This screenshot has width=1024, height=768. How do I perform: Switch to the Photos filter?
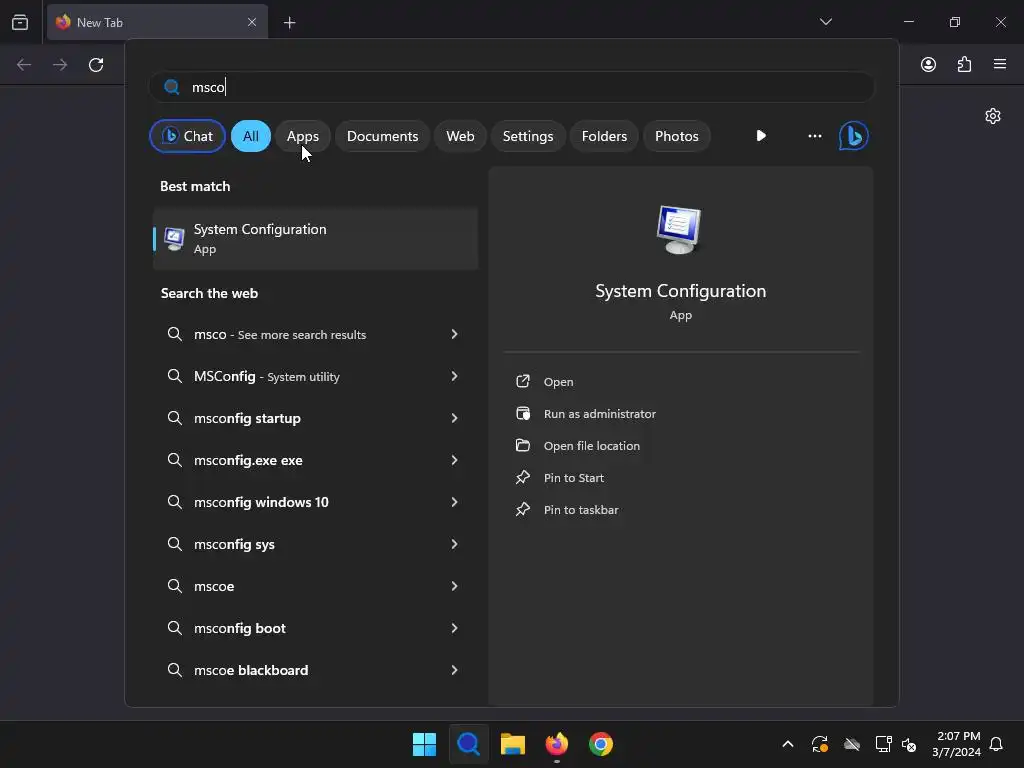click(x=677, y=136)
